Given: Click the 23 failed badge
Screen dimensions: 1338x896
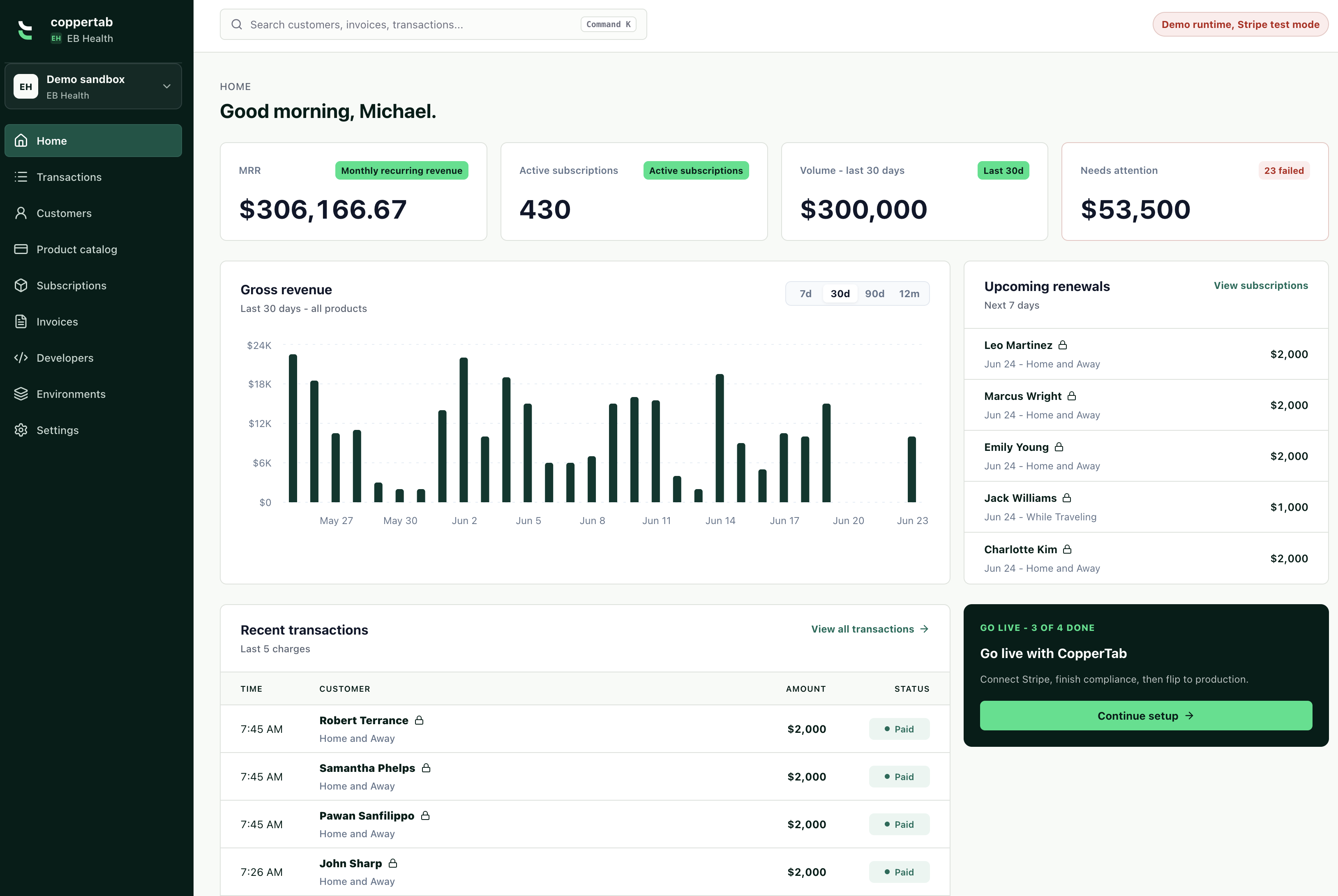Looking at the screenshot, I should pos(1284,170).
